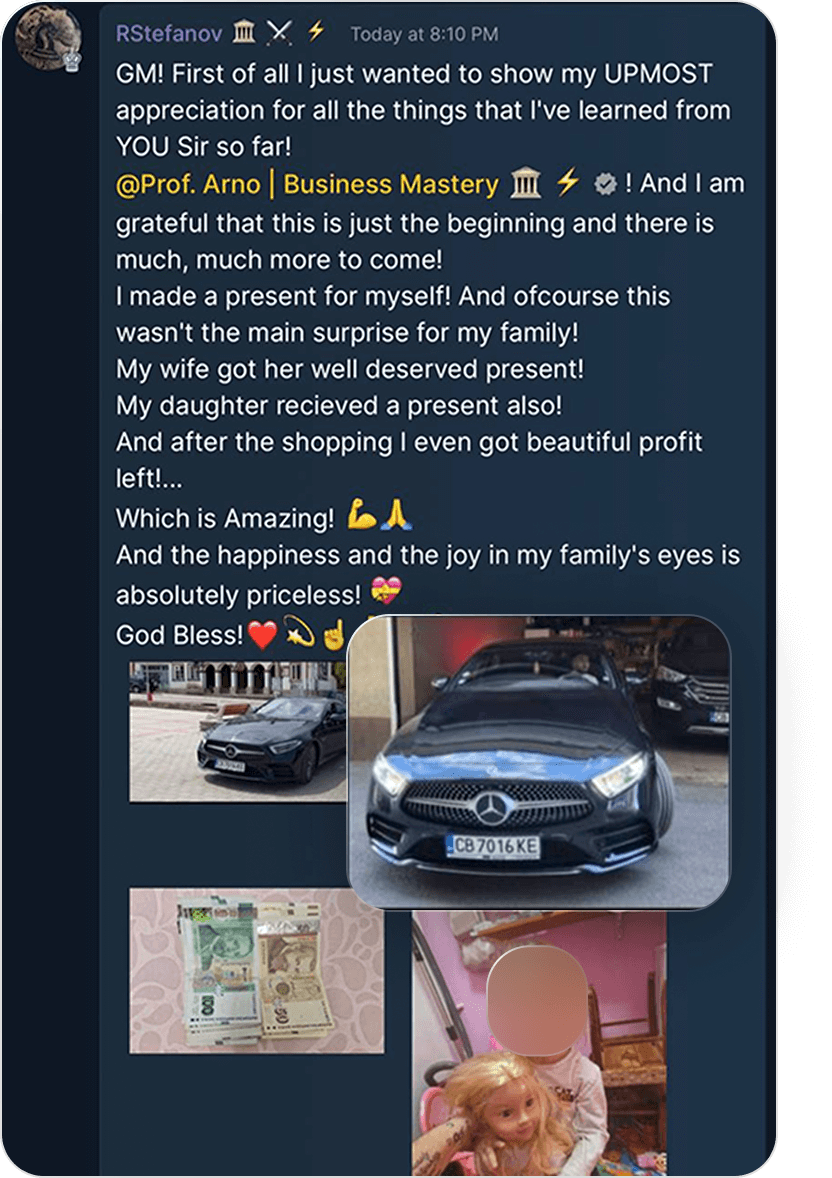Click the chess piece badge under the avatar
The height and width of the screenshot is (1178, 832).
coord(72,61)
